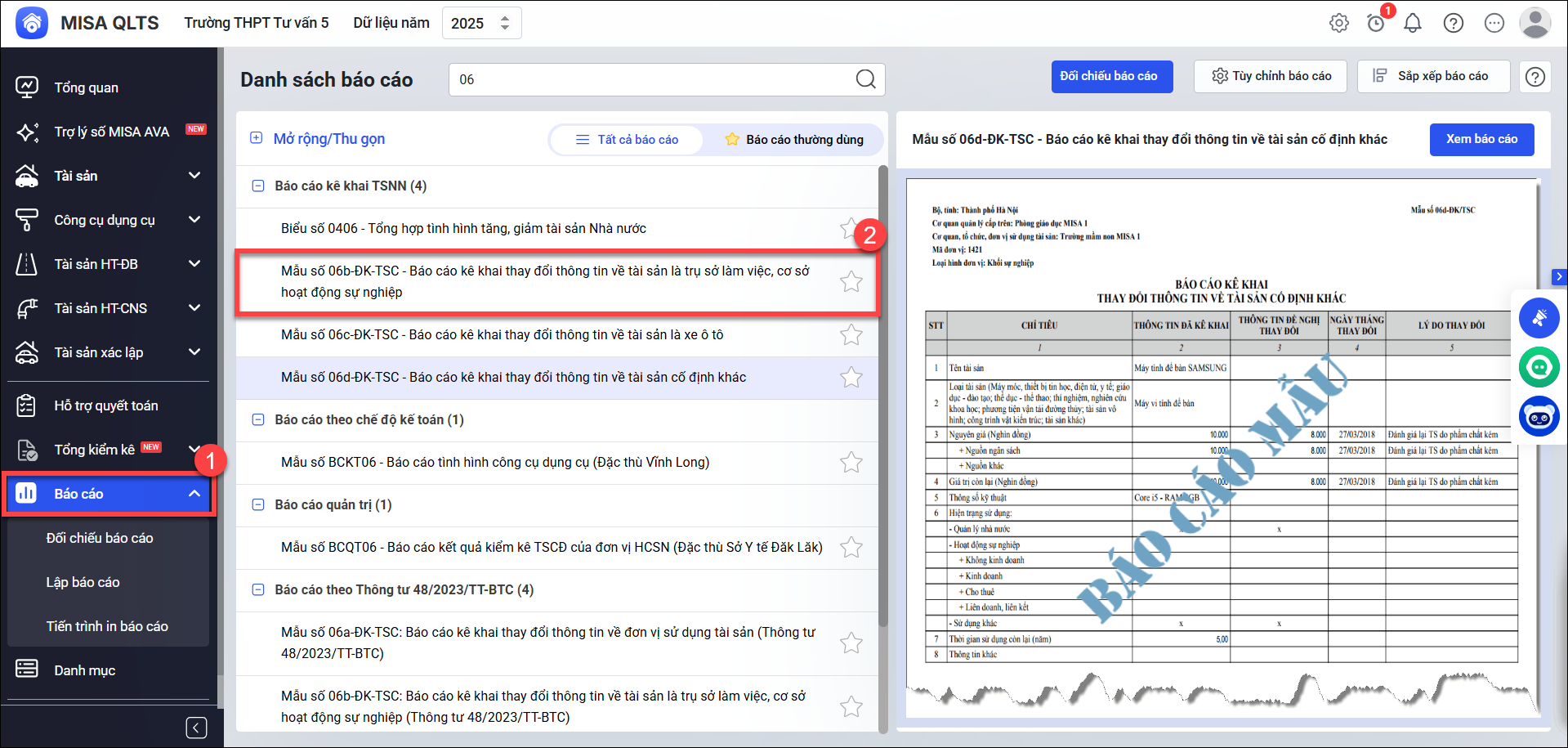Open the more options ellipsis icon
Viewport: 1568px width, 748px height.
coord(1494,23)
